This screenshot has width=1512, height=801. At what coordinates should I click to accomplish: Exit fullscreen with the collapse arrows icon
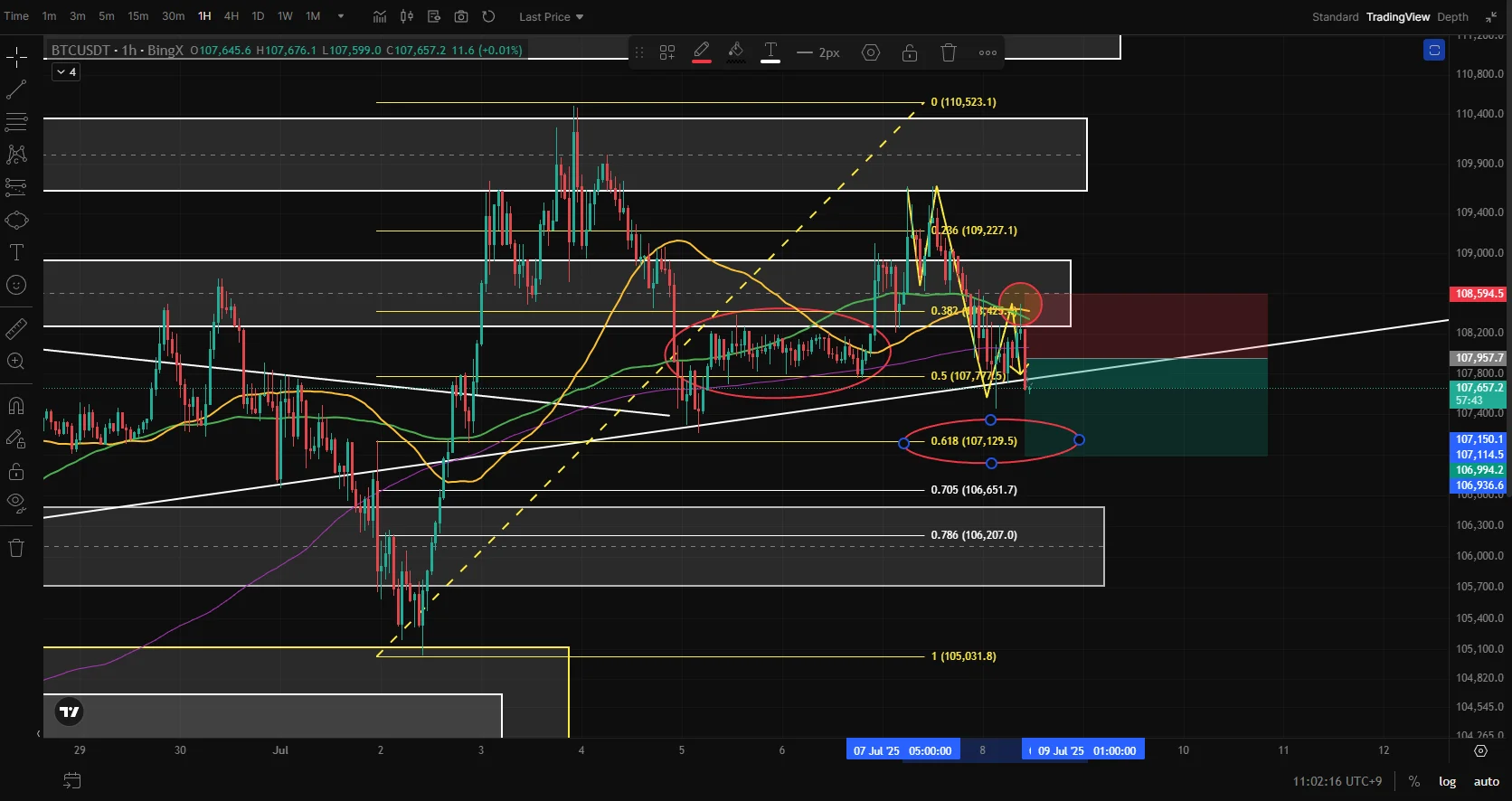coord(1491,16)
